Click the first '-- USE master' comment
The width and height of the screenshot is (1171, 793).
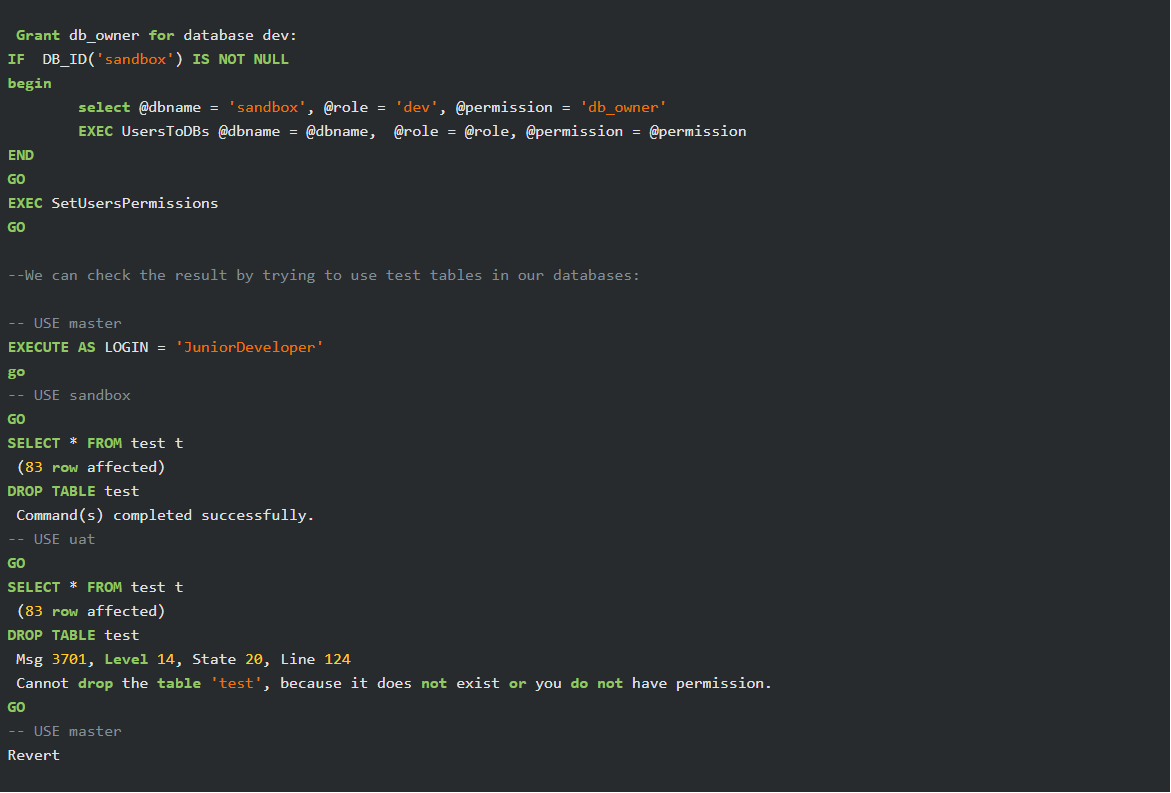click(64, 323)
